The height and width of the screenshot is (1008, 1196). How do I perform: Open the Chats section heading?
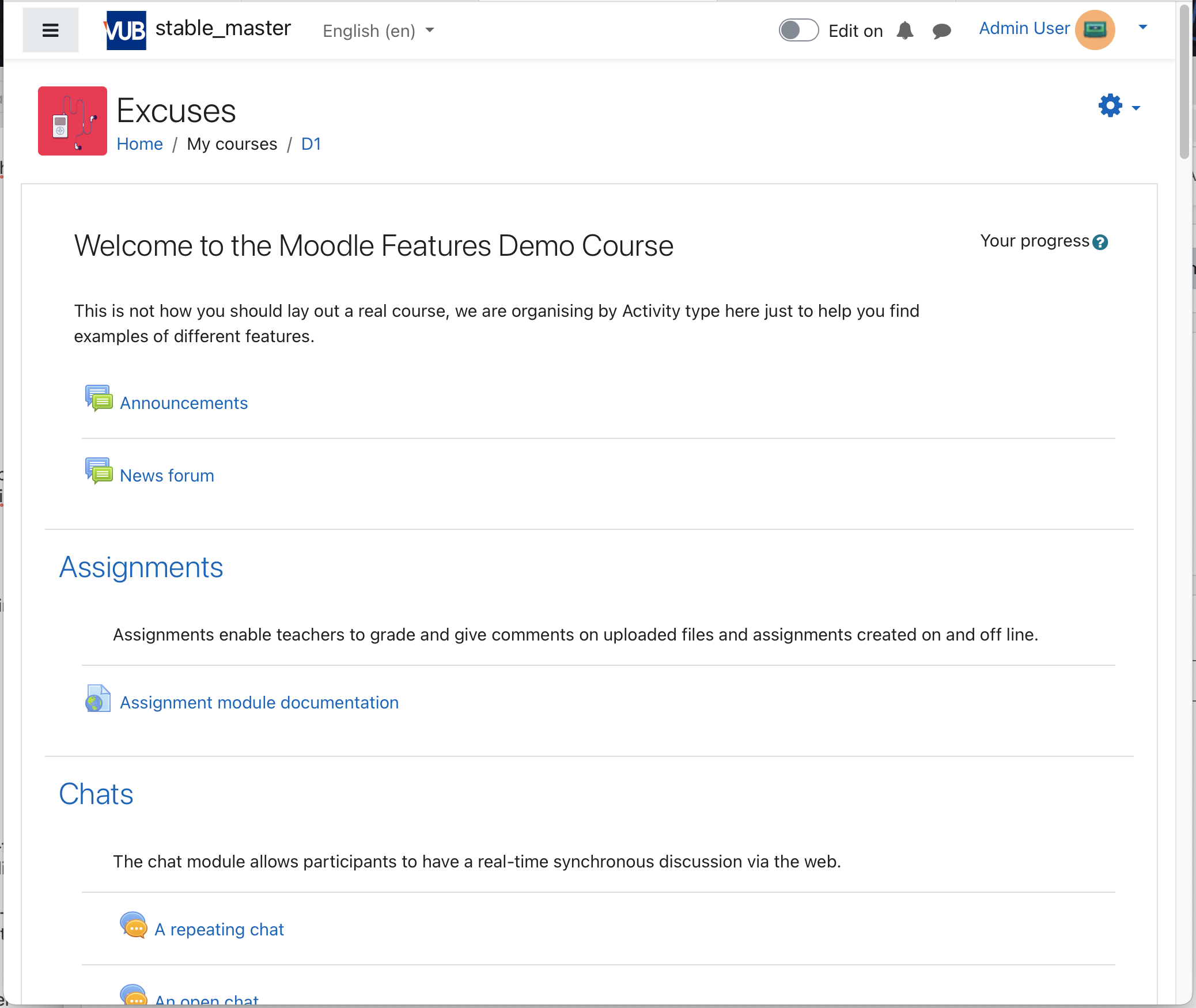pos(96,794)
